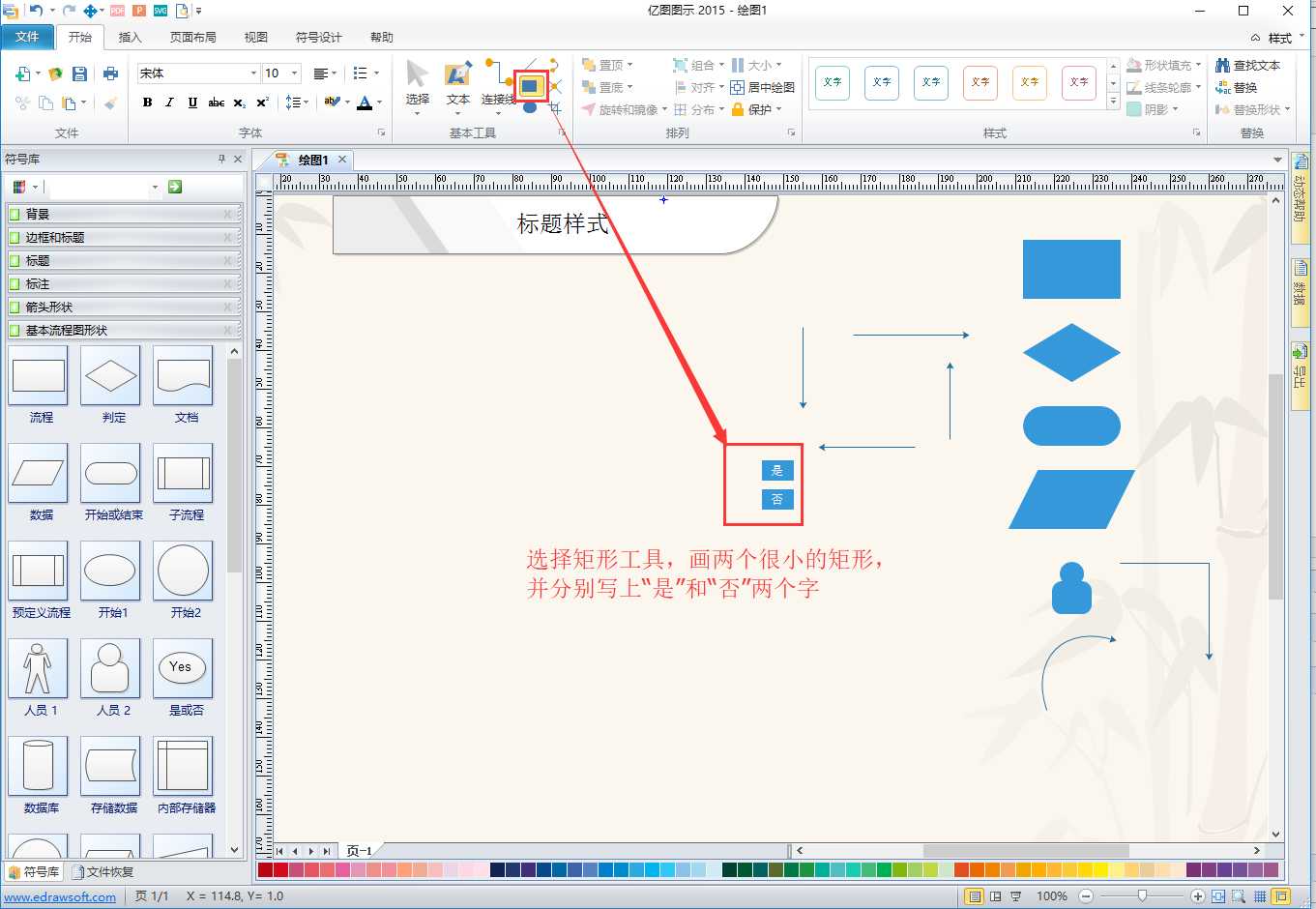
Task: Export to PowerPoint from the quick access toolbar
Action: pos(139,11)
